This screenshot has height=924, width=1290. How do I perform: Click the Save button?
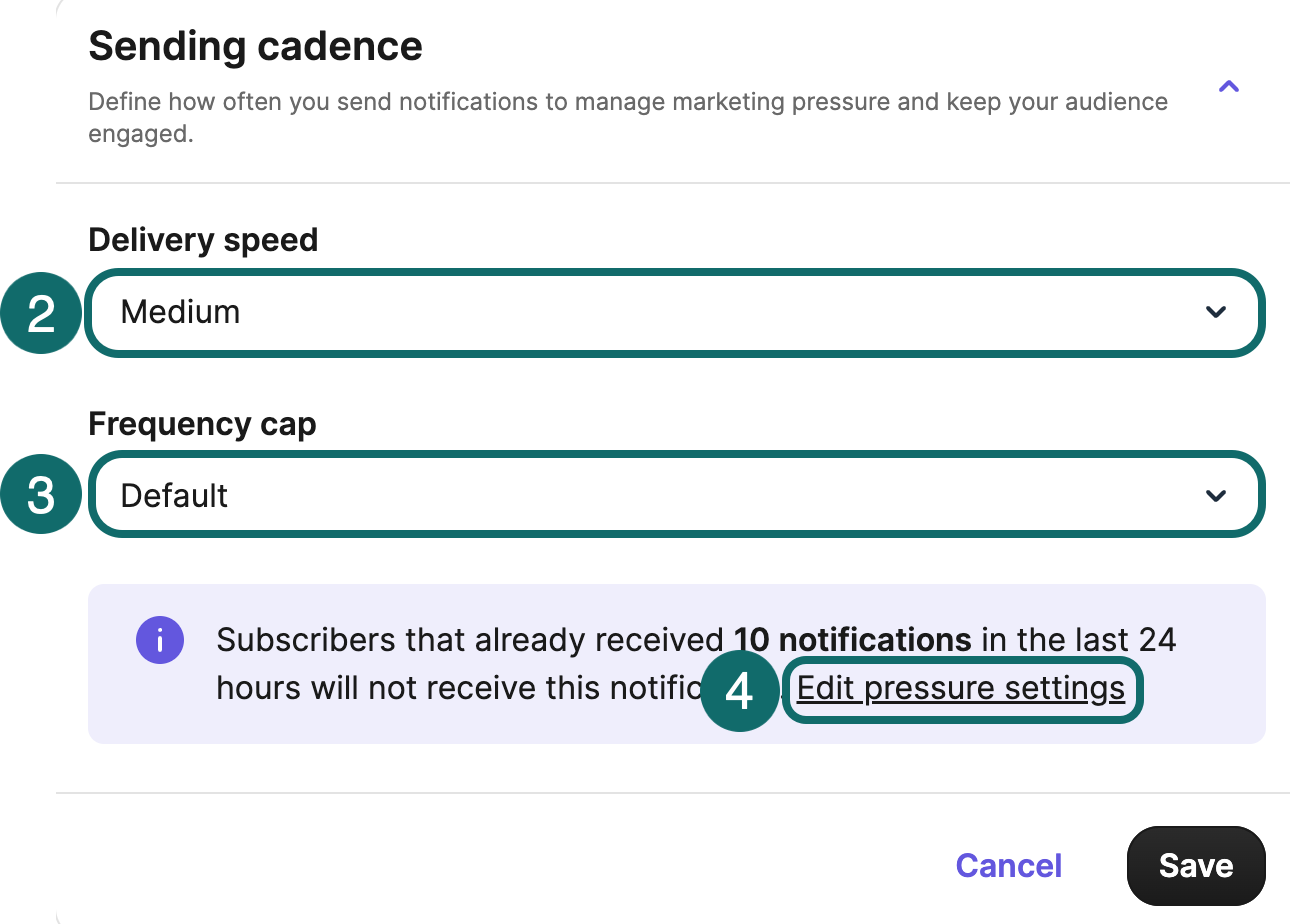[x=1196, y=866]
